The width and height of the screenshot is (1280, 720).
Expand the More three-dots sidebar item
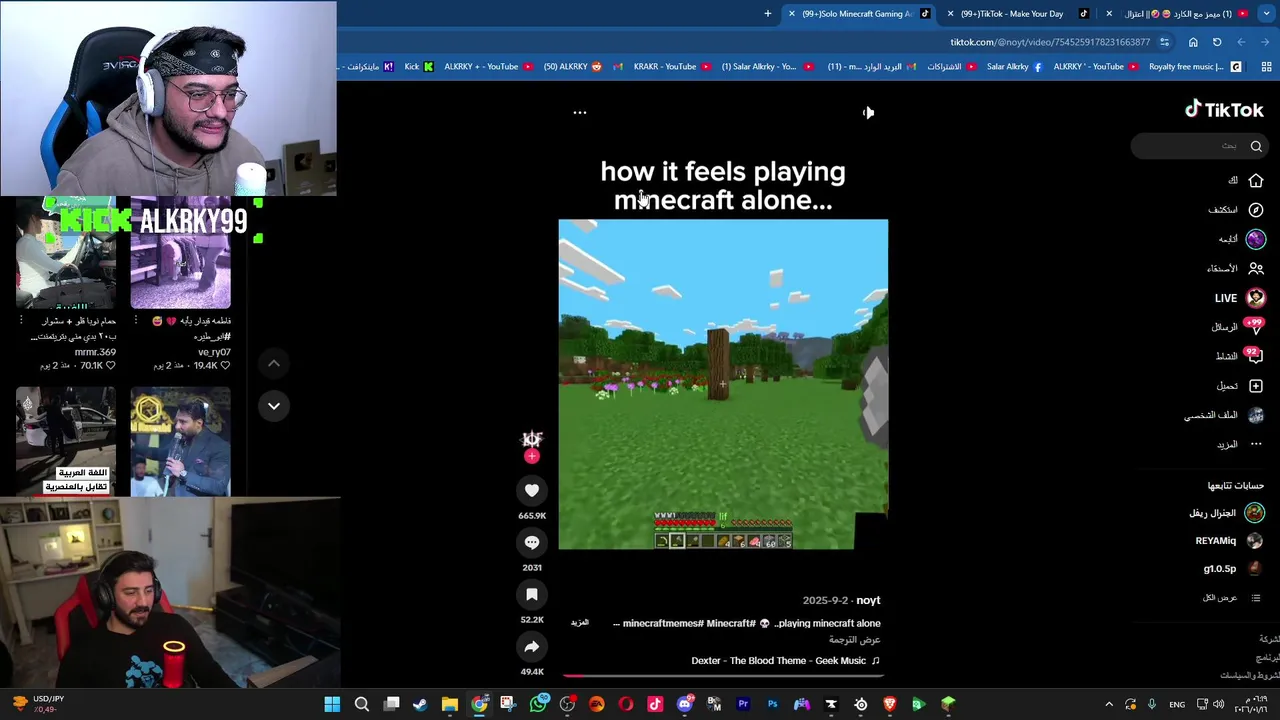pyautogui.click(x=1240, y=444)
